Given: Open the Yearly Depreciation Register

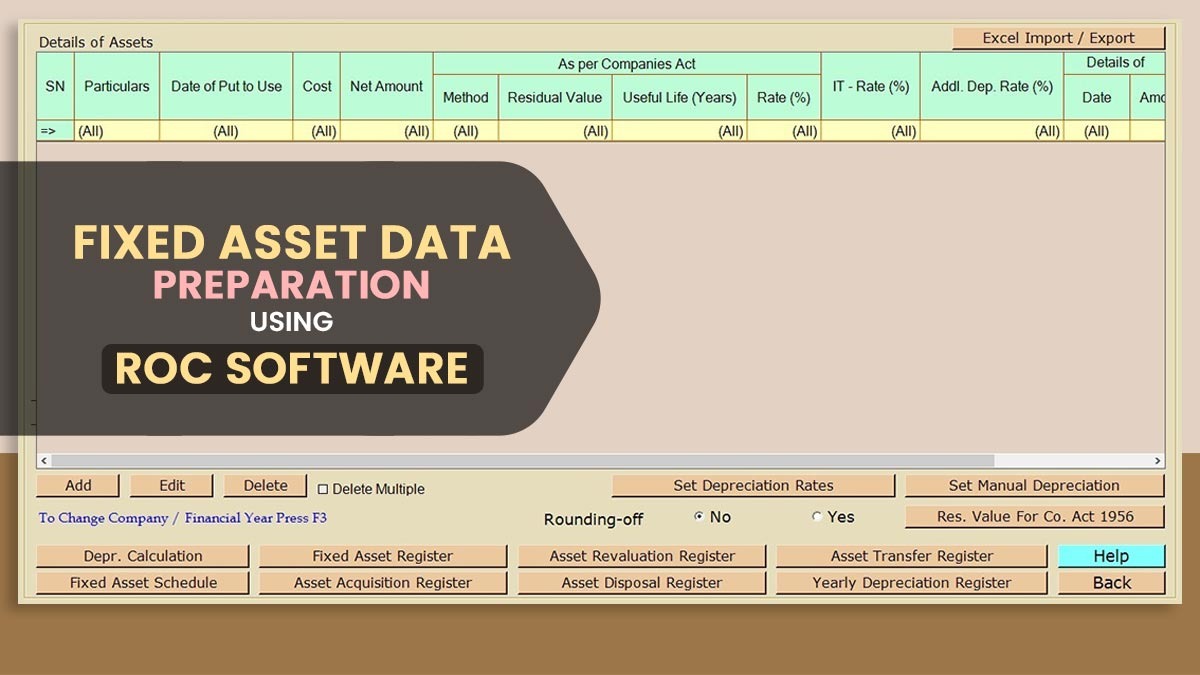Looking at the screenshot, I should click(912, 582).
